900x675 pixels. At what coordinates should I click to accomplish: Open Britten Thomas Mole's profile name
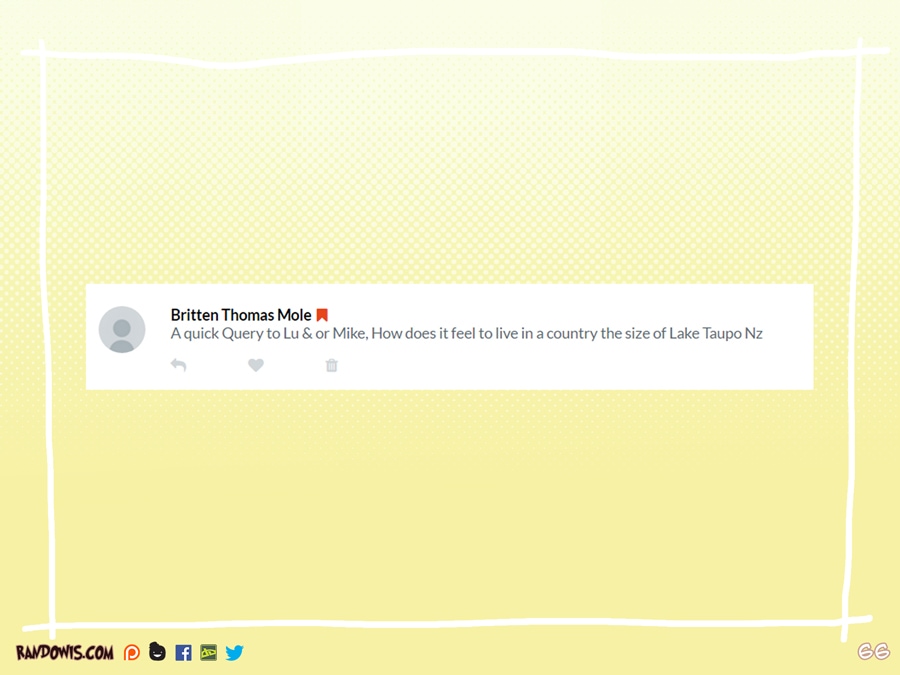(241, 315)
